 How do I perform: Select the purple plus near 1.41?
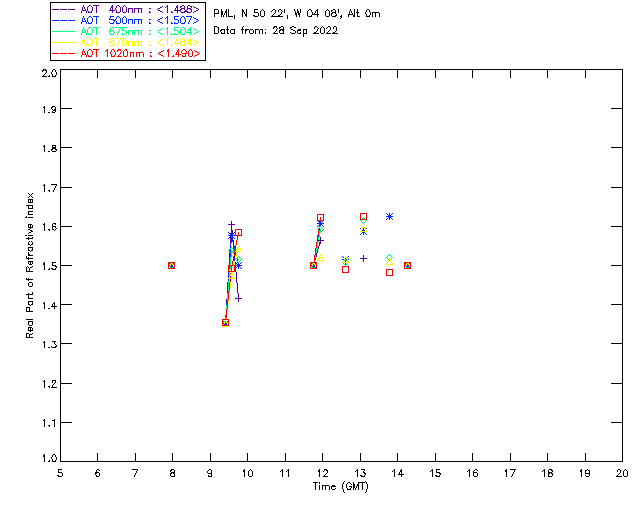pos(238,299)
